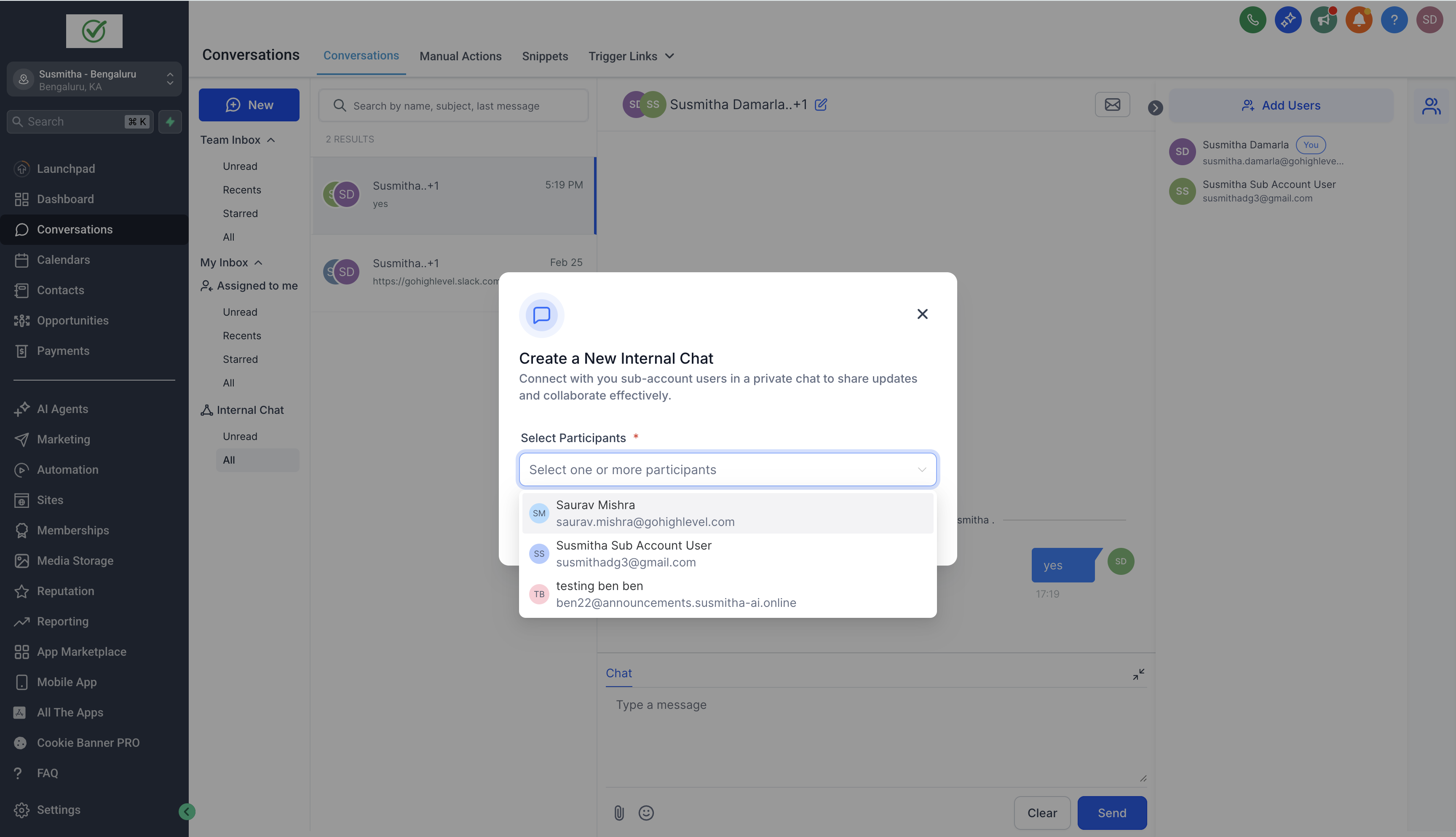Open Media Storage from the sidebar
Image resolution: width=1456 pixels, height=837 pixels.
75,561
